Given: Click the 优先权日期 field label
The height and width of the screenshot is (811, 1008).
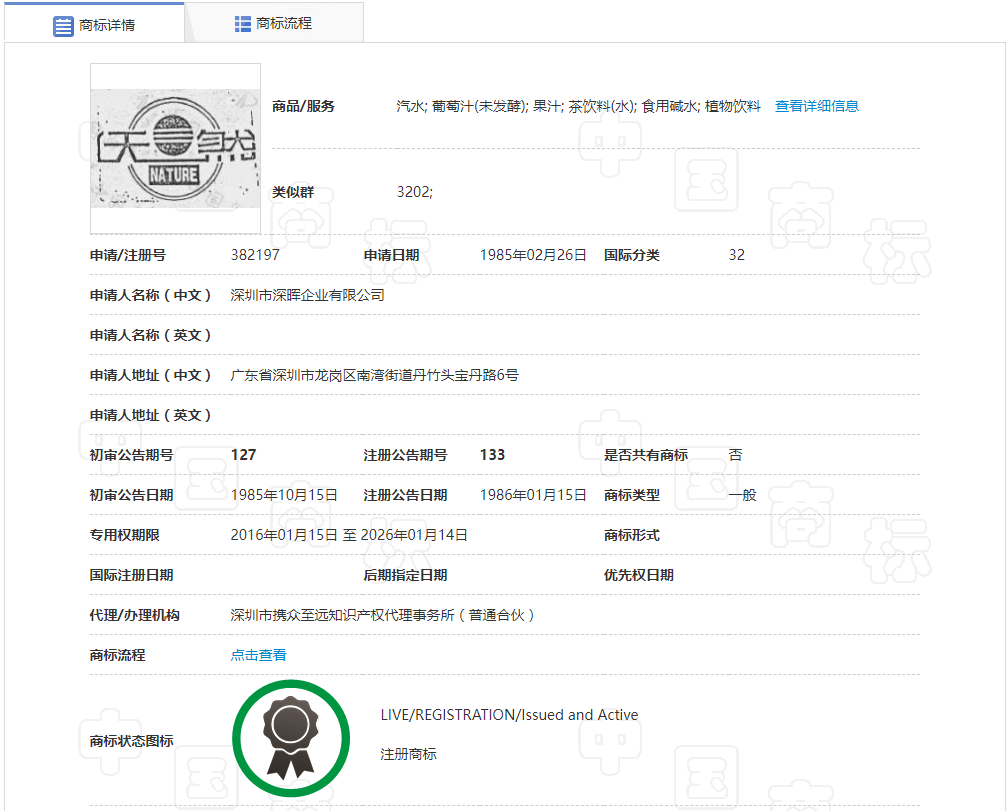Looking at the screenshot, I should [x=638, y=575].
